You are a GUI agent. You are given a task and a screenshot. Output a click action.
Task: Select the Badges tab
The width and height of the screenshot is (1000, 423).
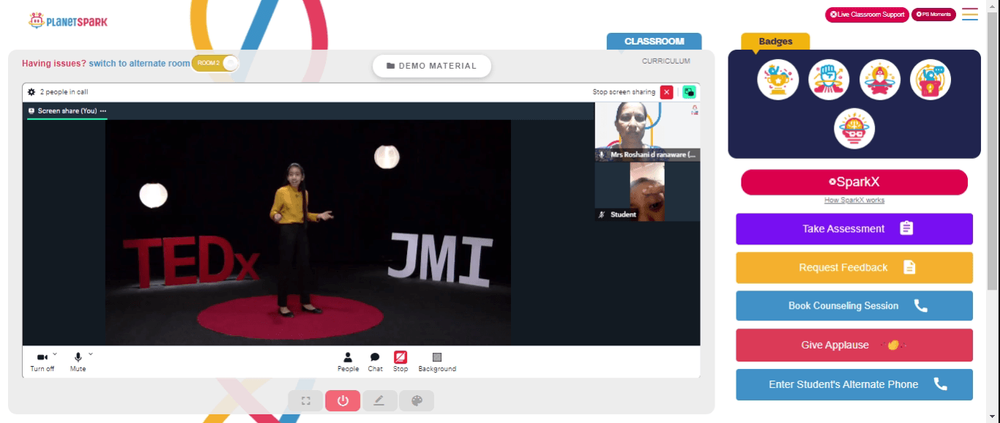point(776,41)
